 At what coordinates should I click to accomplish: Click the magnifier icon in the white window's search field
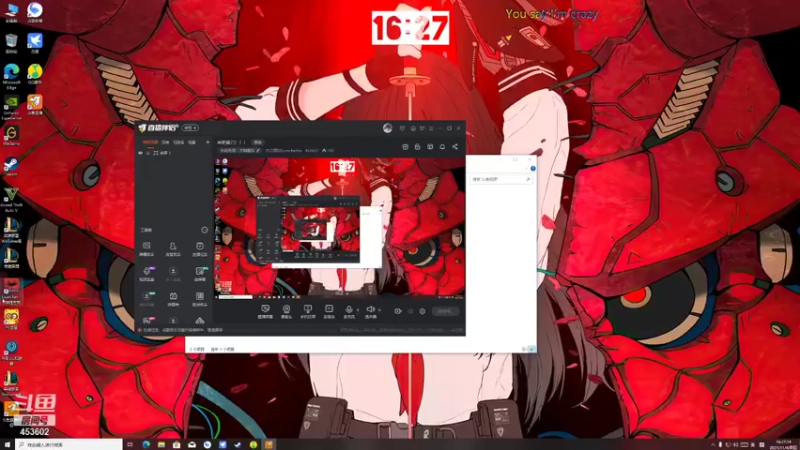click(x=528, y=180)
